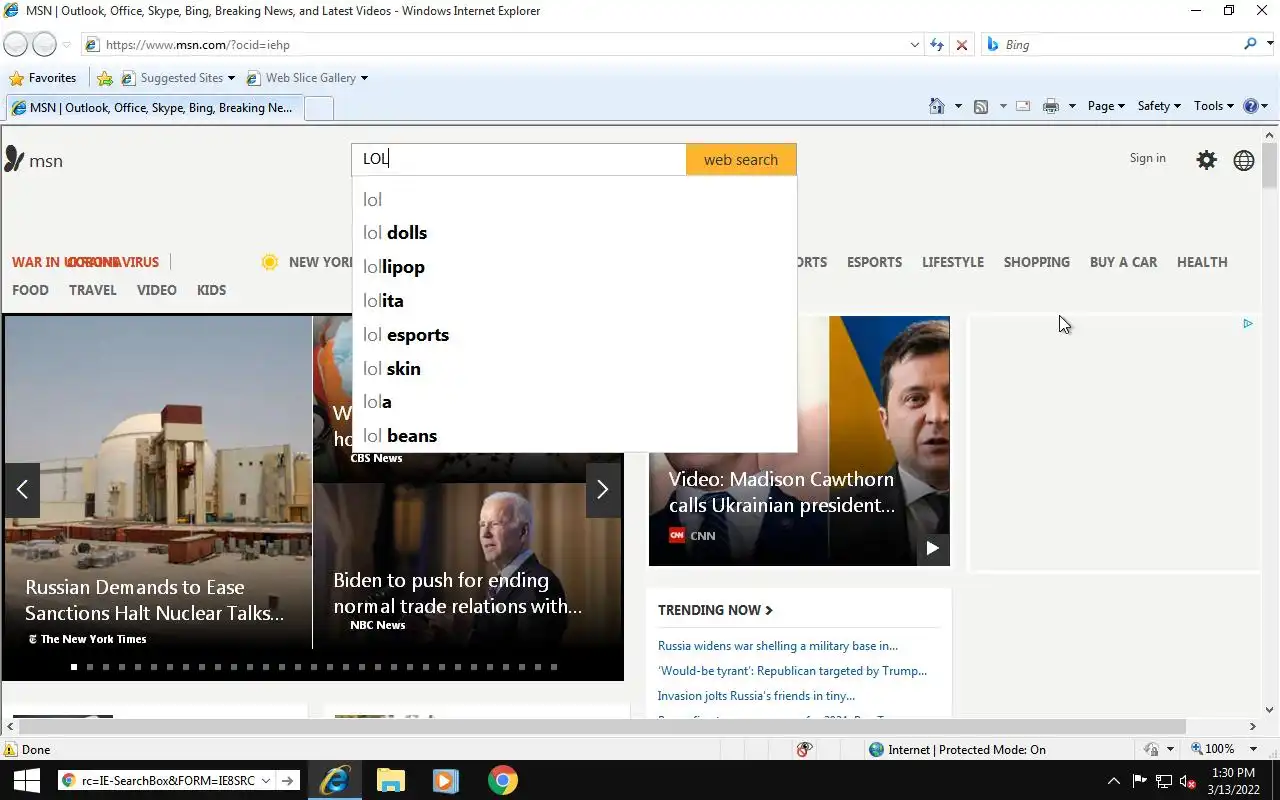
Task: Click the MSN language globe icon
Action: 1244,160
